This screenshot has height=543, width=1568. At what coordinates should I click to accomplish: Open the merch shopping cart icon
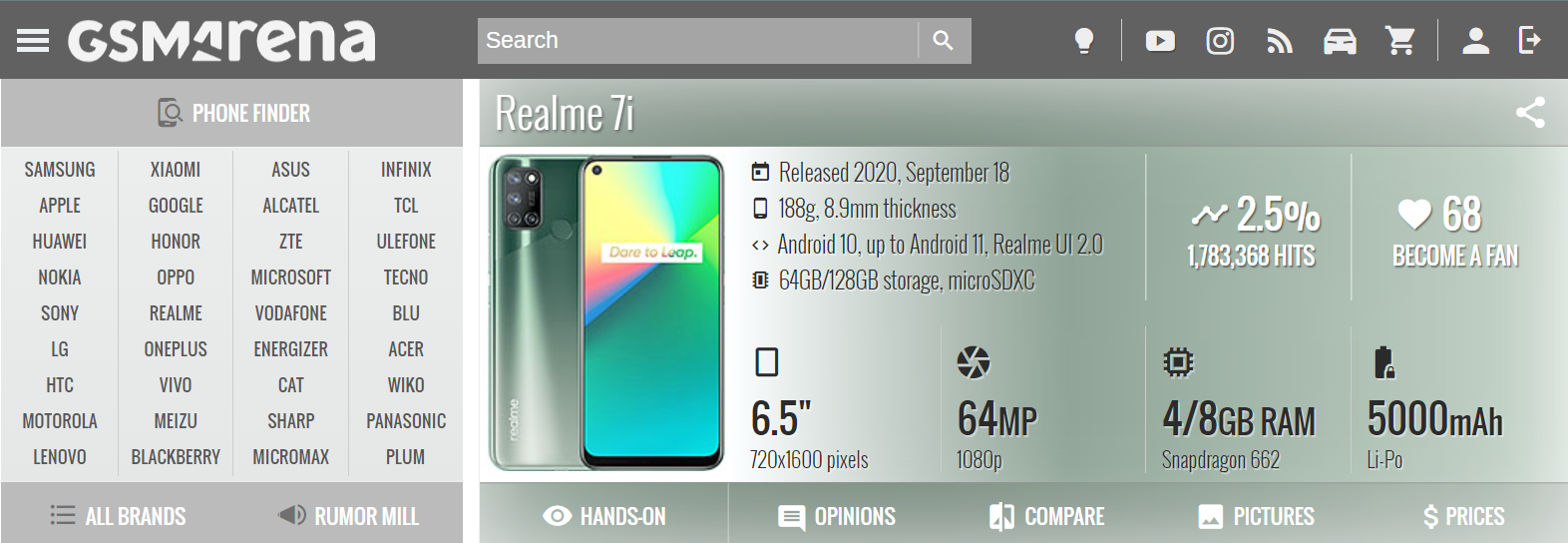tap(1400, 40)
